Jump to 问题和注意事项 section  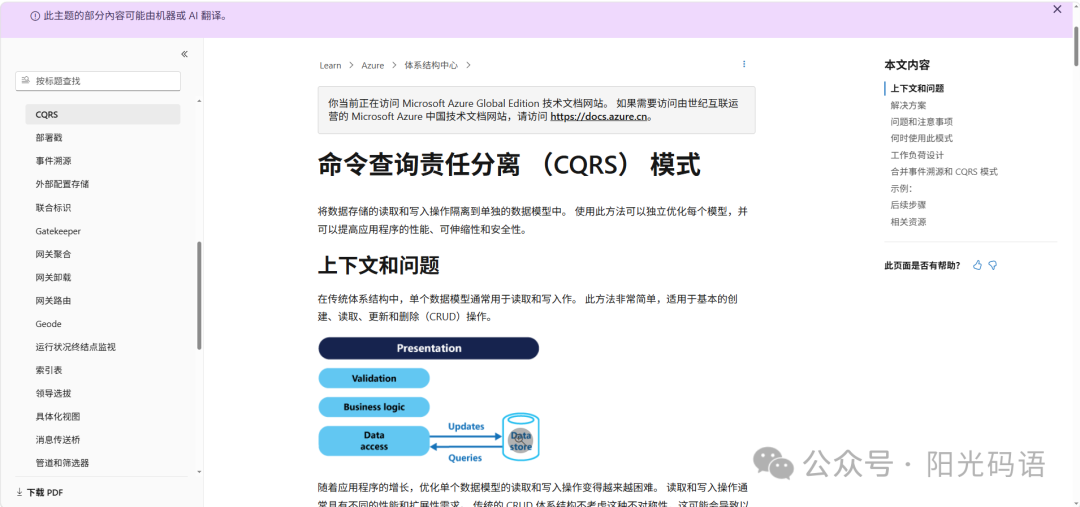(x=922, y=121)
